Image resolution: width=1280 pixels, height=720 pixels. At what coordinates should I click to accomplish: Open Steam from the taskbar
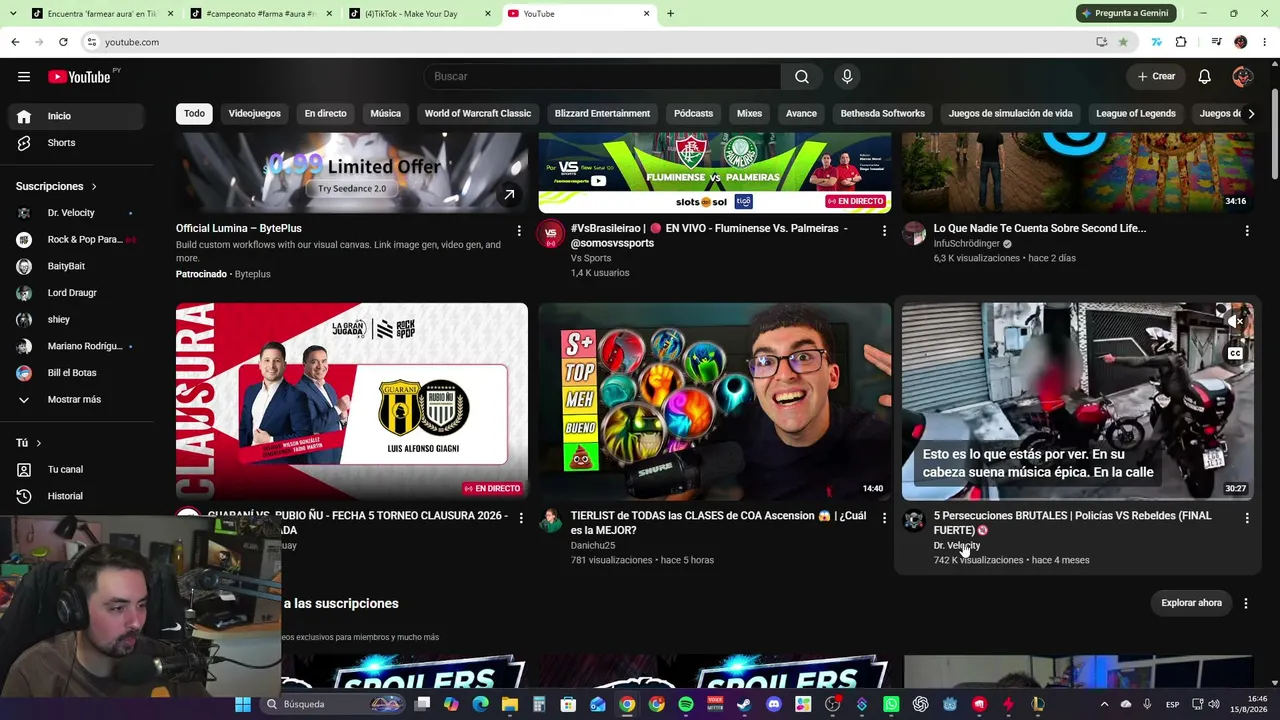click(744, 704)
